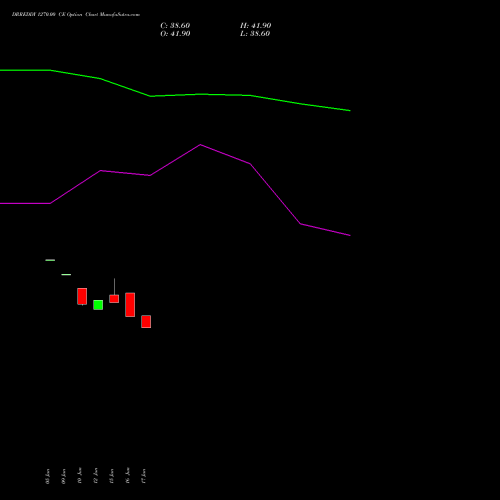Click the open value O: 41.90
This screenshot has height=500, width=500.
(x=175, y=34)
